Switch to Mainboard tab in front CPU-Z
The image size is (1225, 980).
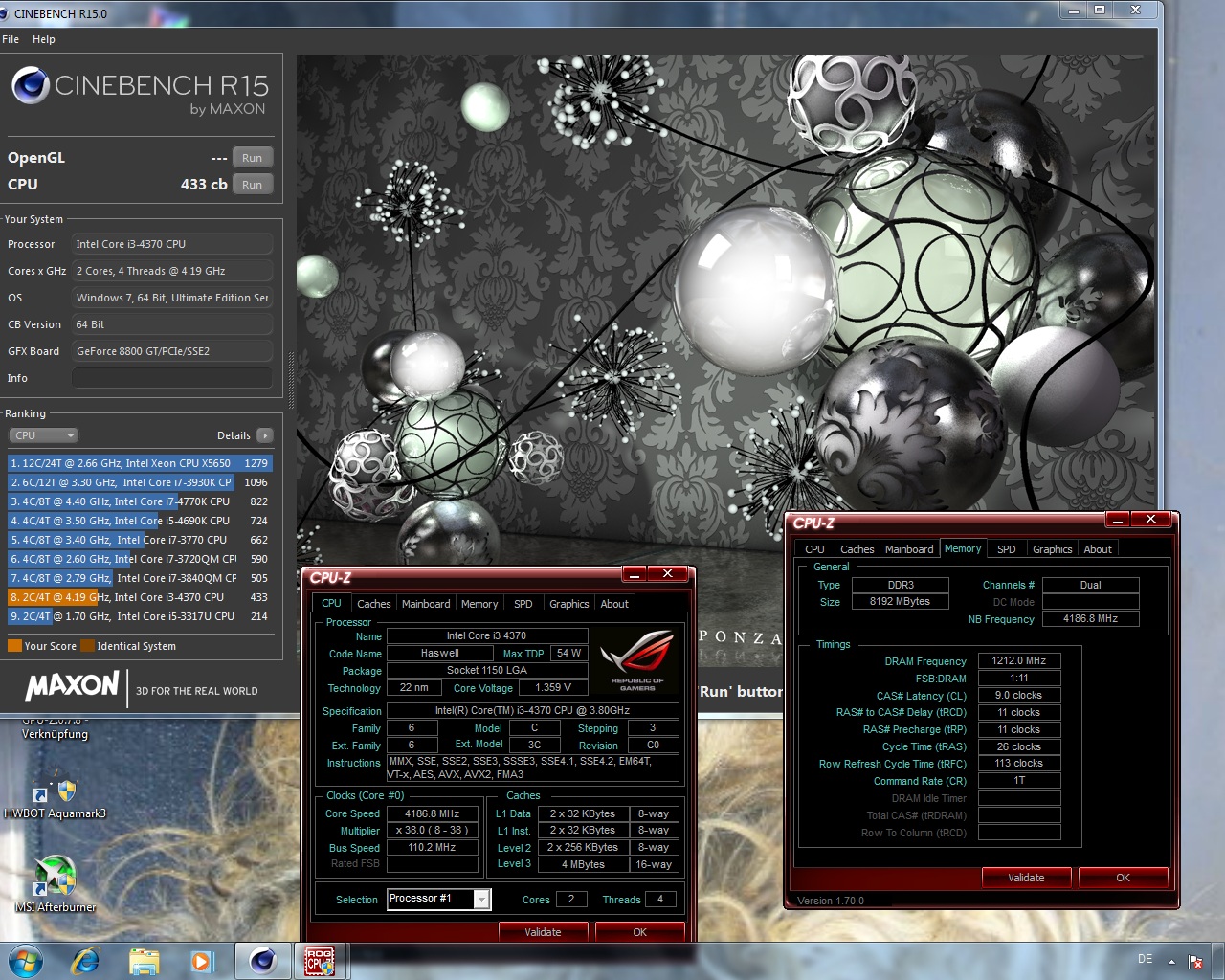point(426,604)
